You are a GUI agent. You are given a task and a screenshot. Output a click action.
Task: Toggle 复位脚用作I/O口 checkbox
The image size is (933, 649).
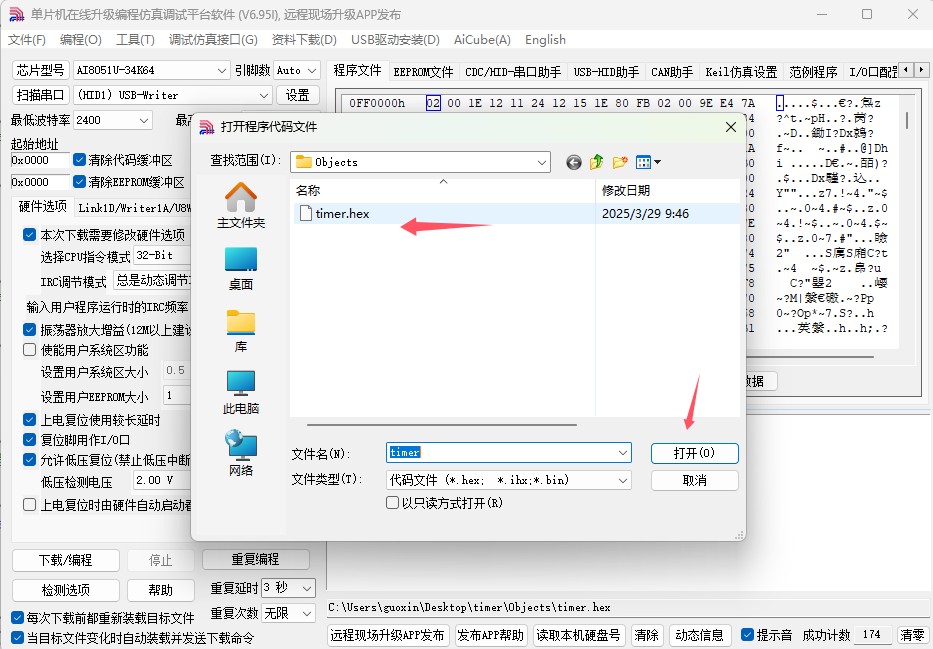point(30,440)
